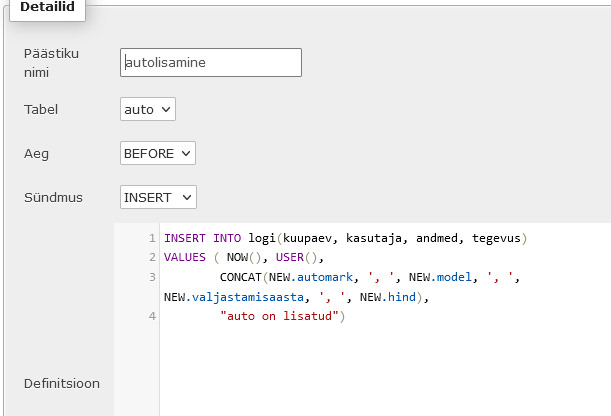Click the 'Tabel' label
The height and width of the screenshot is (416, 611).
pos(41,109)
